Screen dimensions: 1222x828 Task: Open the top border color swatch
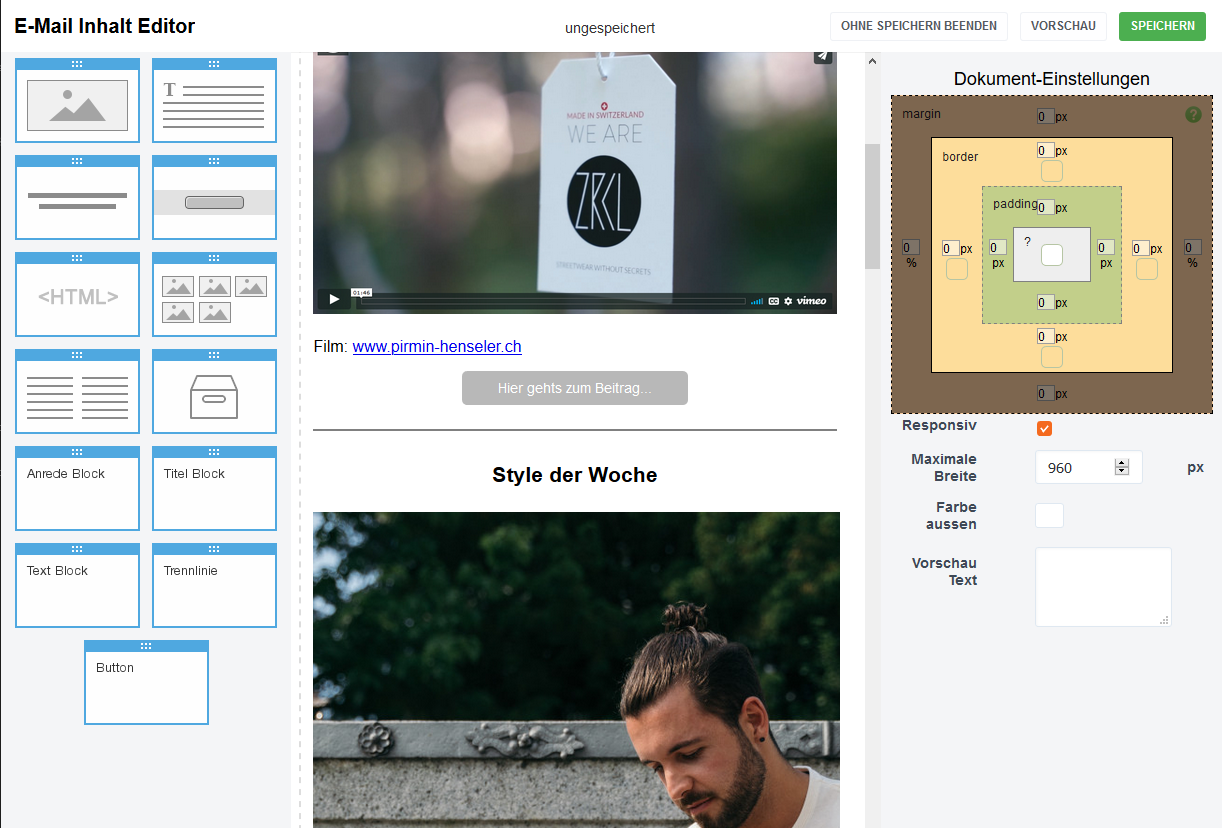tap(1052, 171)
